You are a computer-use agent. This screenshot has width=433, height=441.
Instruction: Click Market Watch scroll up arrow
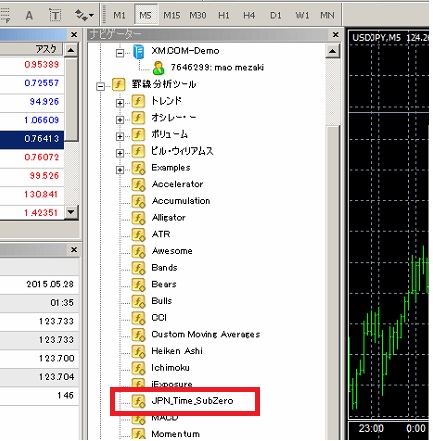point(71,50)
